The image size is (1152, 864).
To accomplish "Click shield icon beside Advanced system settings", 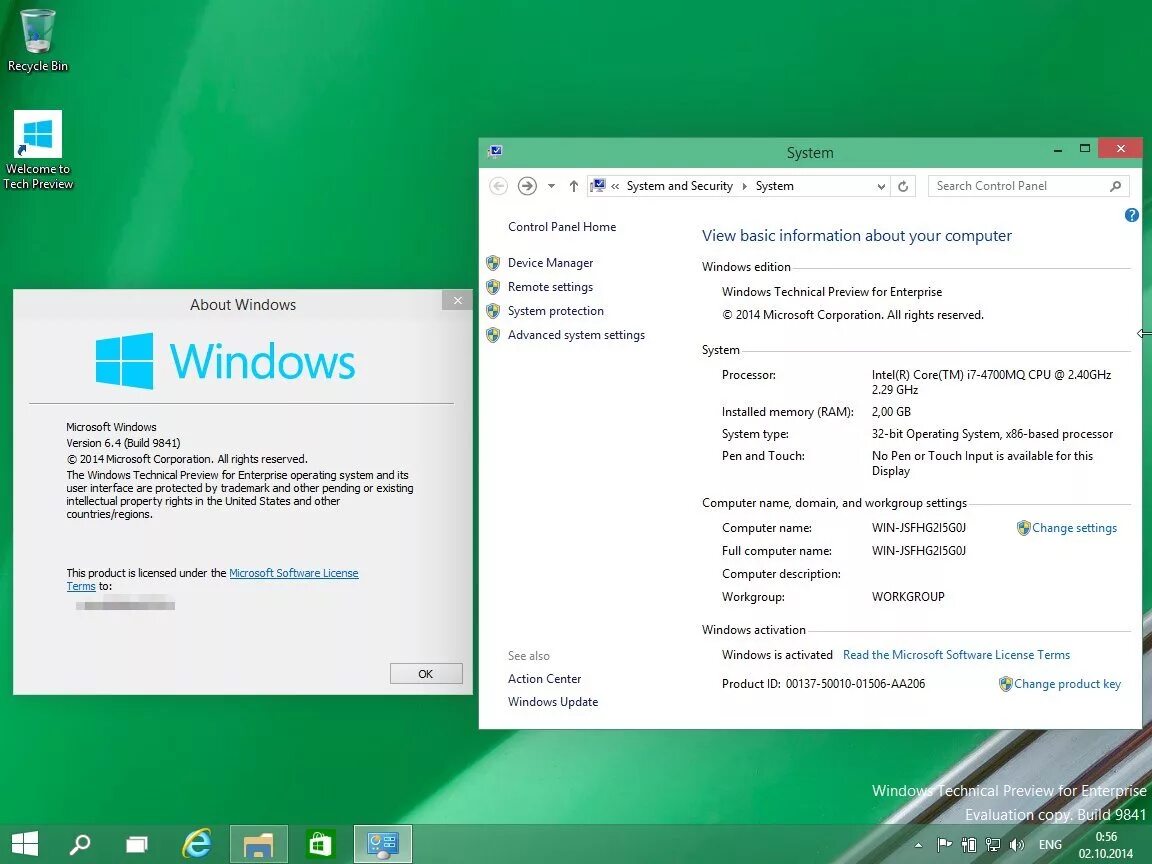I will point(493,335).
